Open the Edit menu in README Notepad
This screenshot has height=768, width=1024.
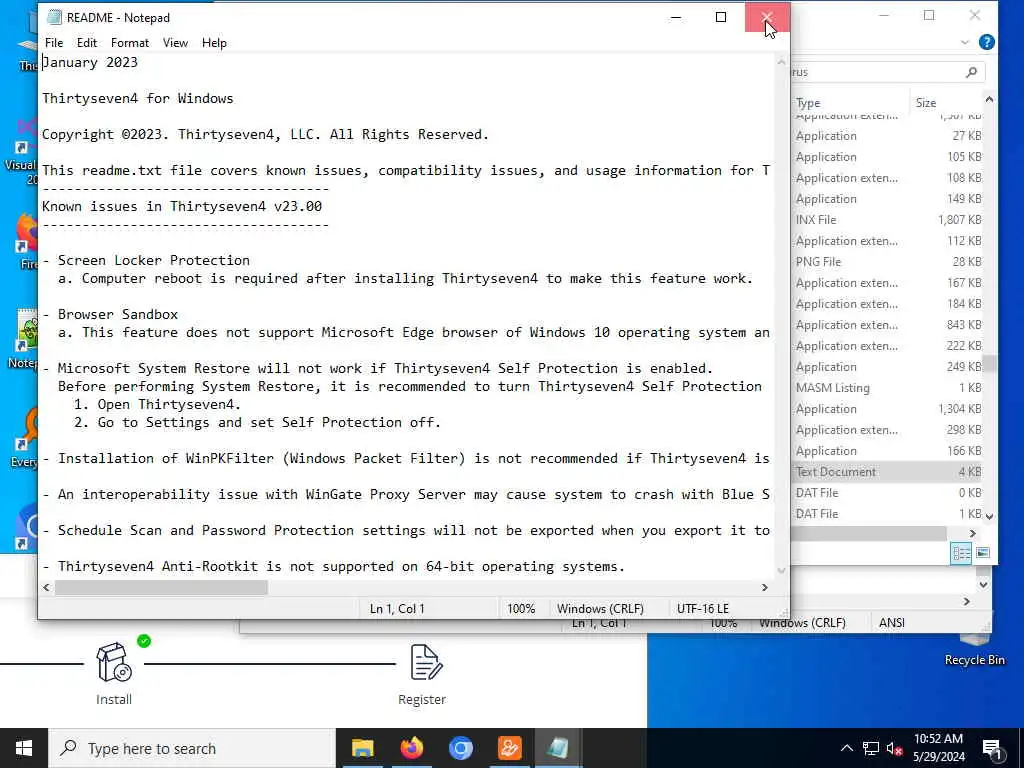pyautogui.click(x=86, y=42)
